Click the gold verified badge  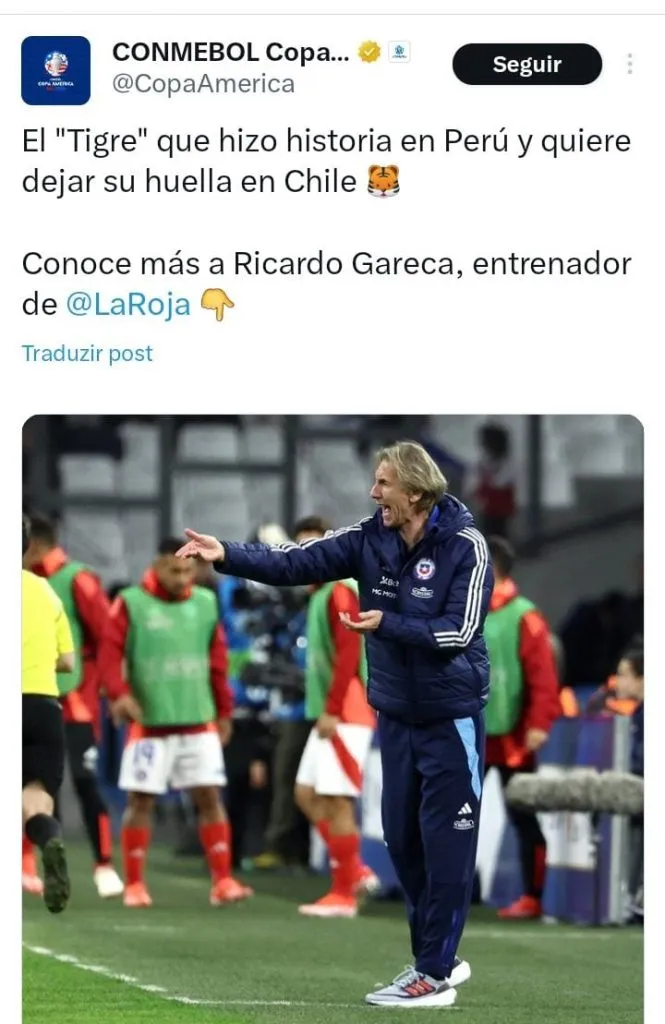[x=369, y=52]
